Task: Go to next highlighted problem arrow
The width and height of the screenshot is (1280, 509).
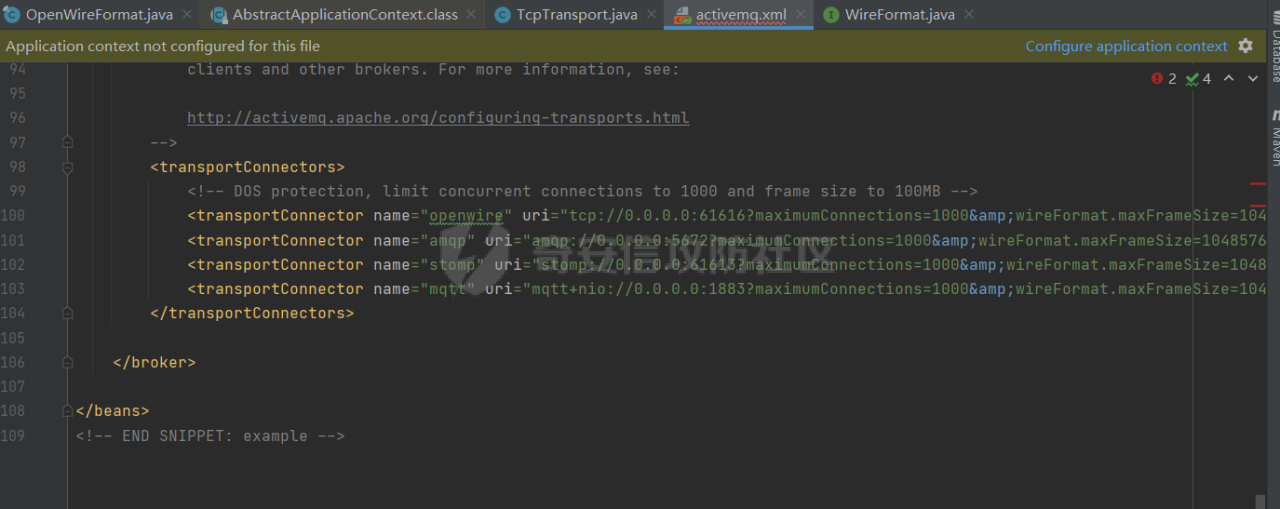Action: tap(1253, 78)
